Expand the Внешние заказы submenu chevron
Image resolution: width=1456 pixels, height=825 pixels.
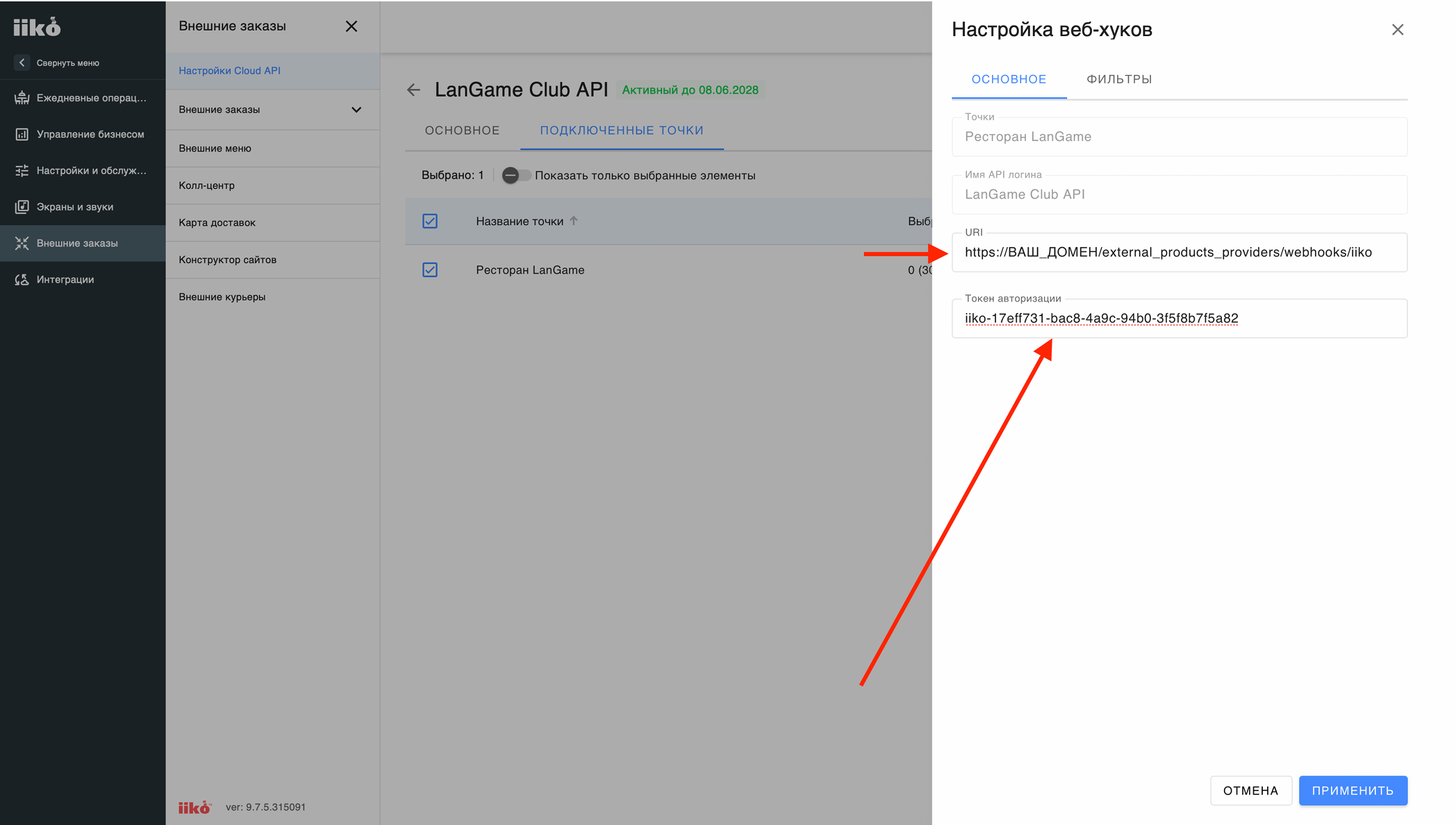pyautogui.click(x=356, y=110)
